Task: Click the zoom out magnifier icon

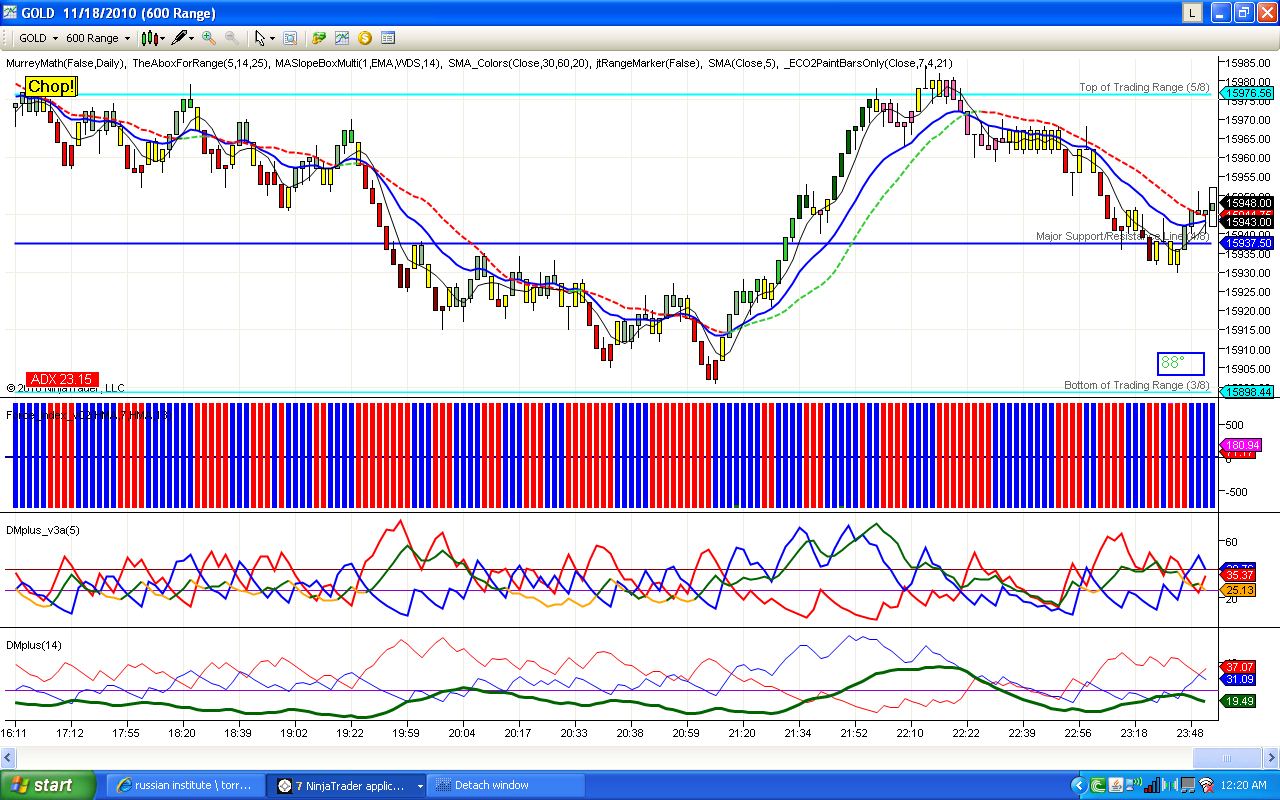Action: coord(232,38)
